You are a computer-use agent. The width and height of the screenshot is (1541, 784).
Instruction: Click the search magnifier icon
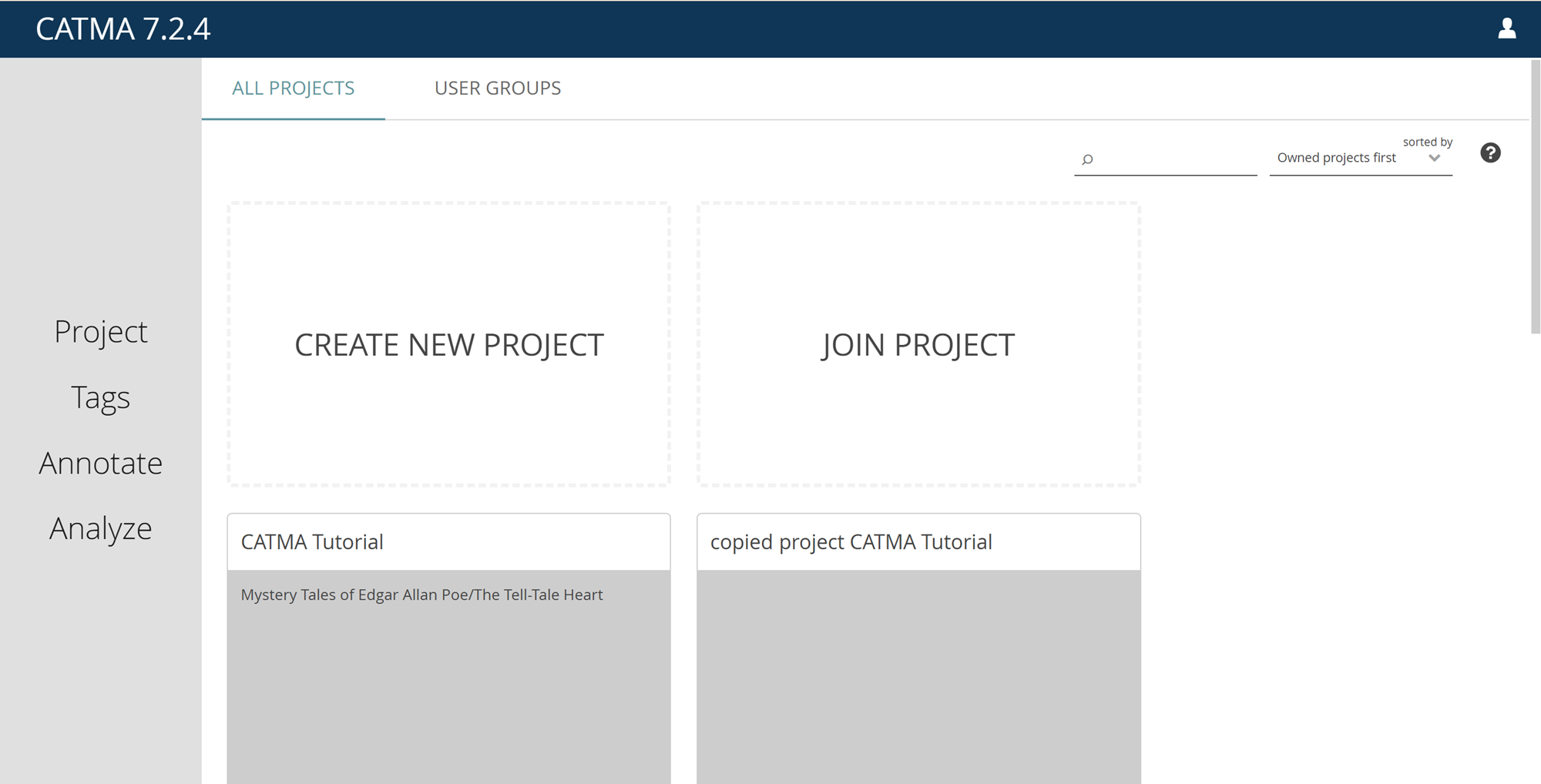coord(1086,159)
